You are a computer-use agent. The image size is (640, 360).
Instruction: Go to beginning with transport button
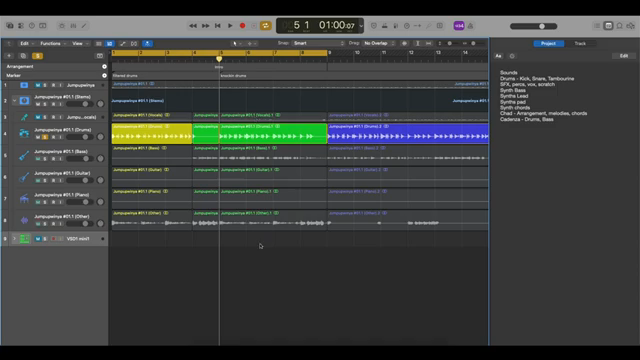click(x=218, y=26)
